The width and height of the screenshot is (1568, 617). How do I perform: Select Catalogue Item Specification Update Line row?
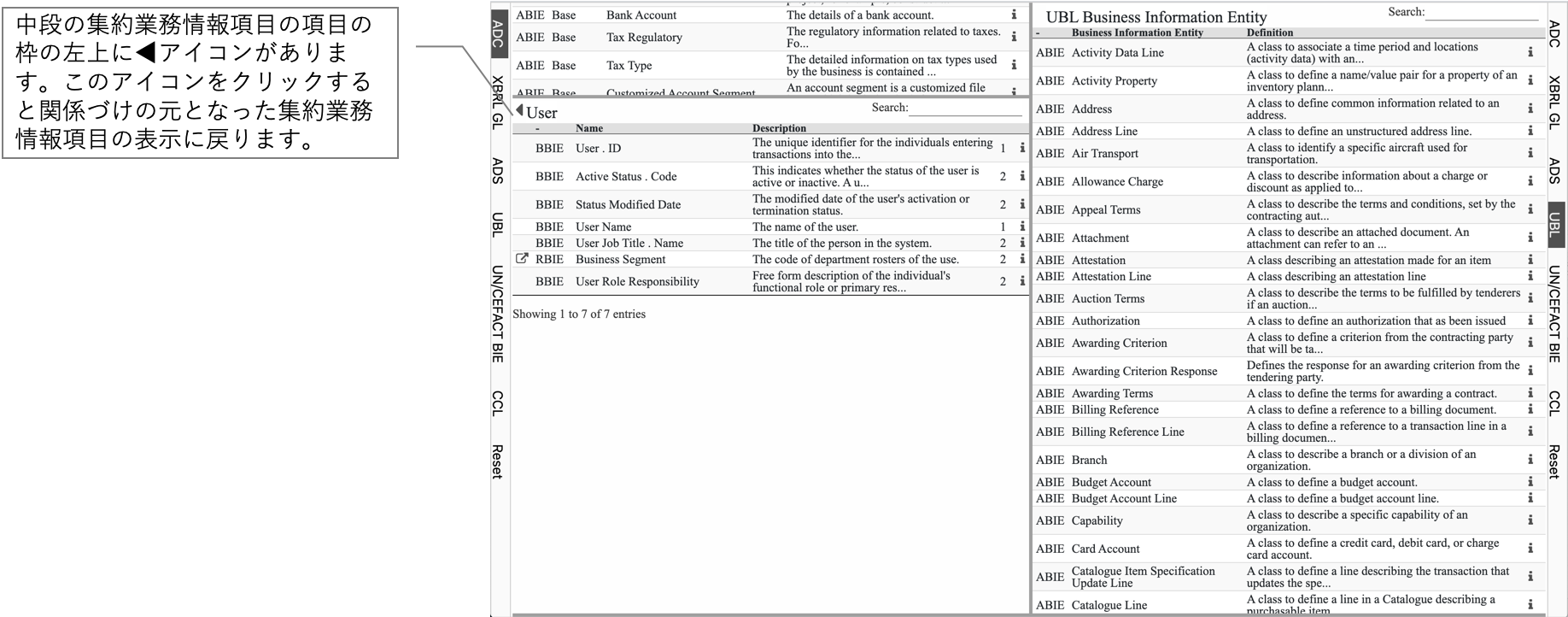click(x=1287, y=577)
